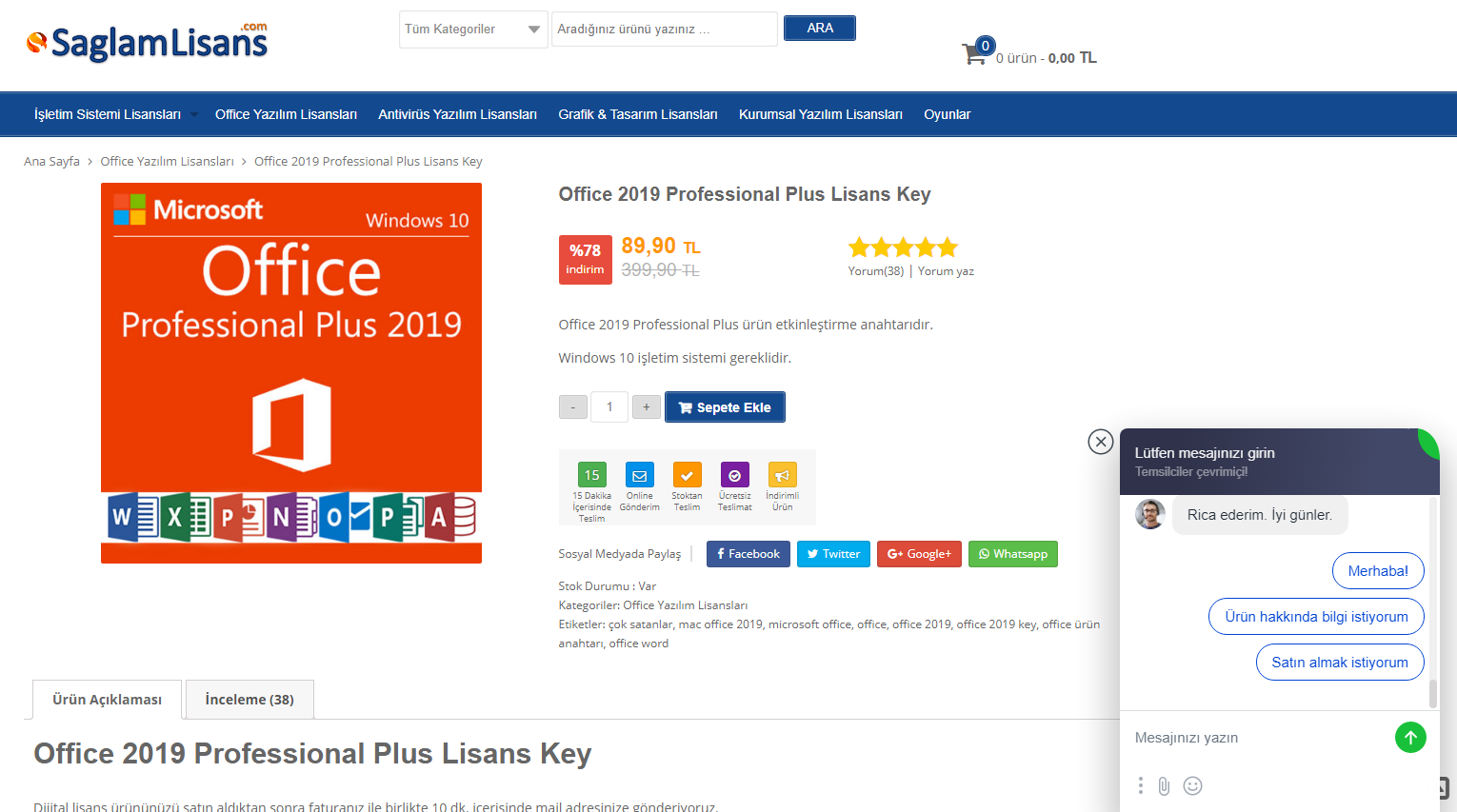
Task: Click the chat conversation scrollbar
Action: (1433, 694)
